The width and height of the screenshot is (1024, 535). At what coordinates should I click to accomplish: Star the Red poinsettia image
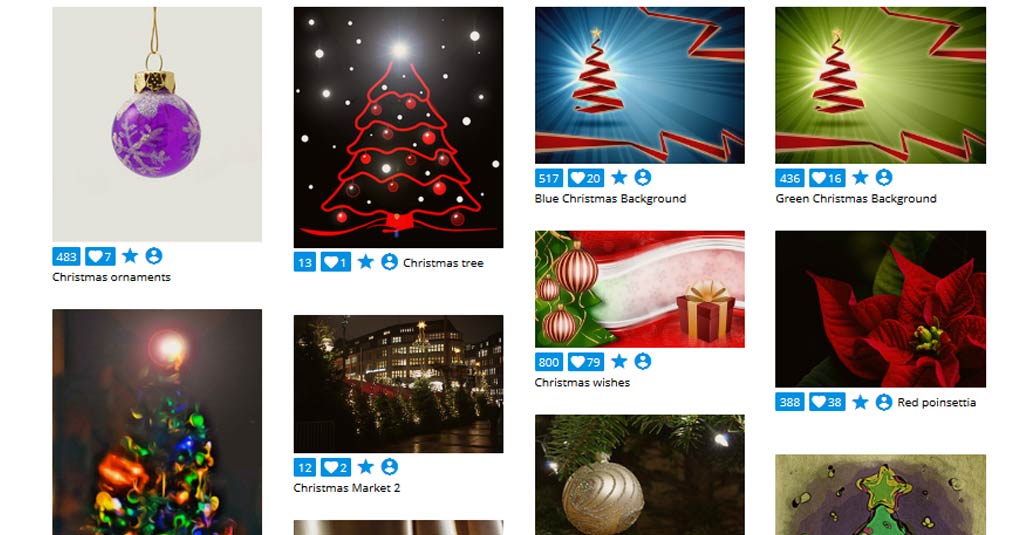click(860, 402)
